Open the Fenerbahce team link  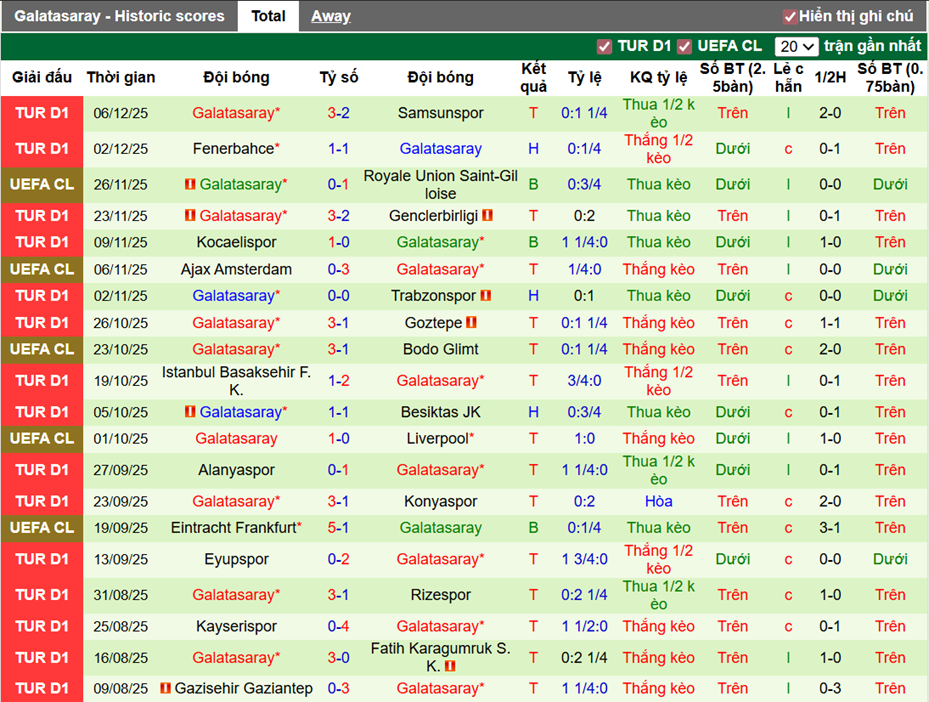pos(233,148)
